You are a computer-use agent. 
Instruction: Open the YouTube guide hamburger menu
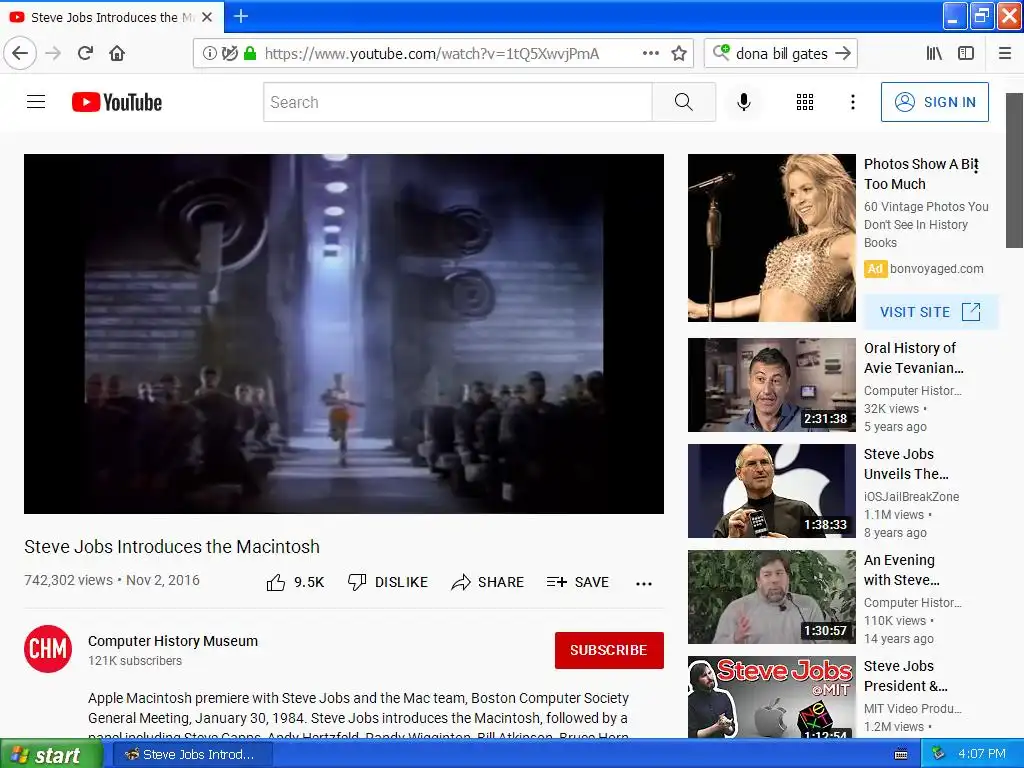coord(36,102)
